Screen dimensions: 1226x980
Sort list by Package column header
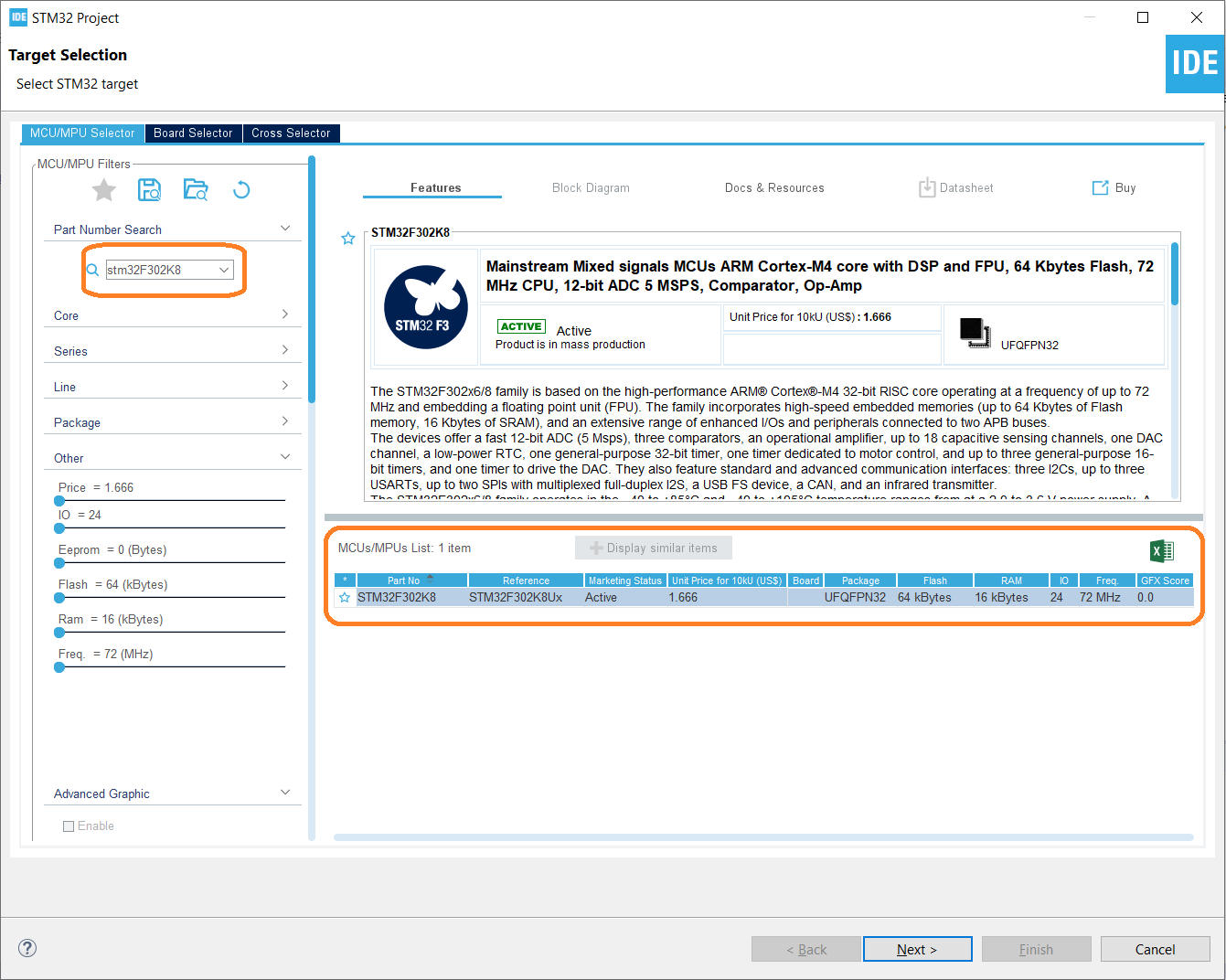point(860,581)
